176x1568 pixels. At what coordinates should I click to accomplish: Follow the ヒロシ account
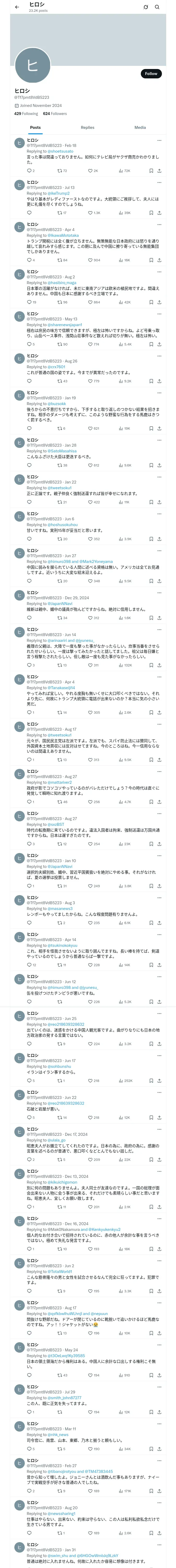click(150, 74)
